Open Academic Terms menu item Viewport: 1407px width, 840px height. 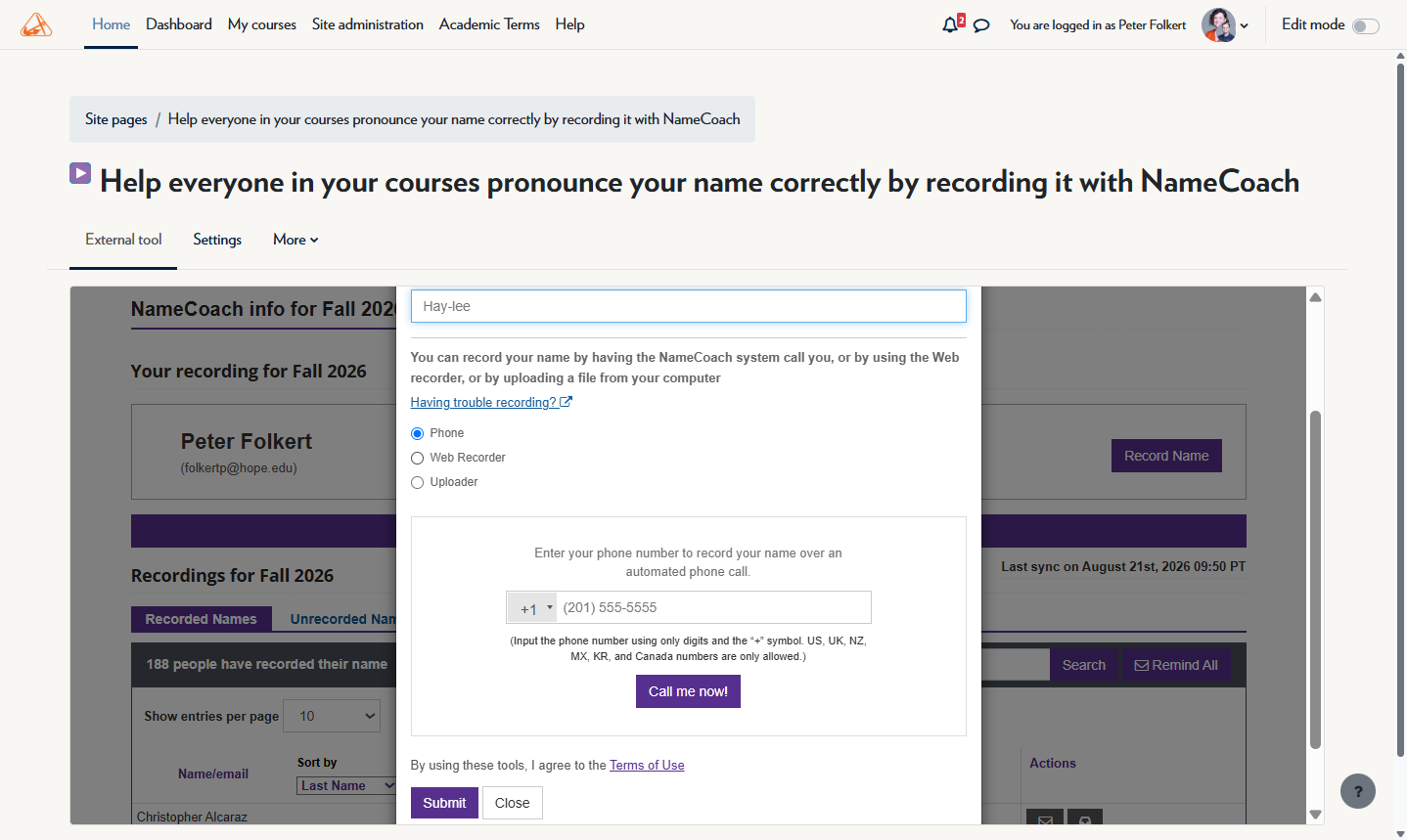pyautogui.click(x=489, y=24)
